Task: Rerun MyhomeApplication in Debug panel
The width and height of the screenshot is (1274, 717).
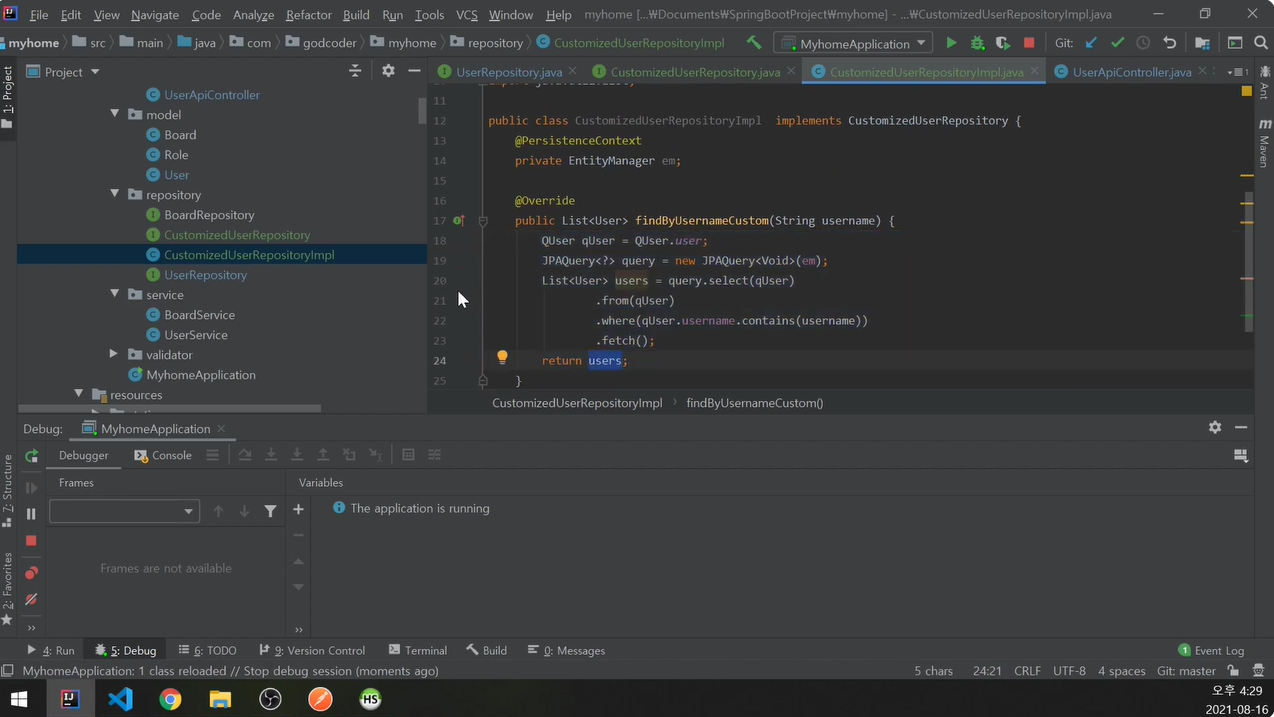Action: (31, 456)
